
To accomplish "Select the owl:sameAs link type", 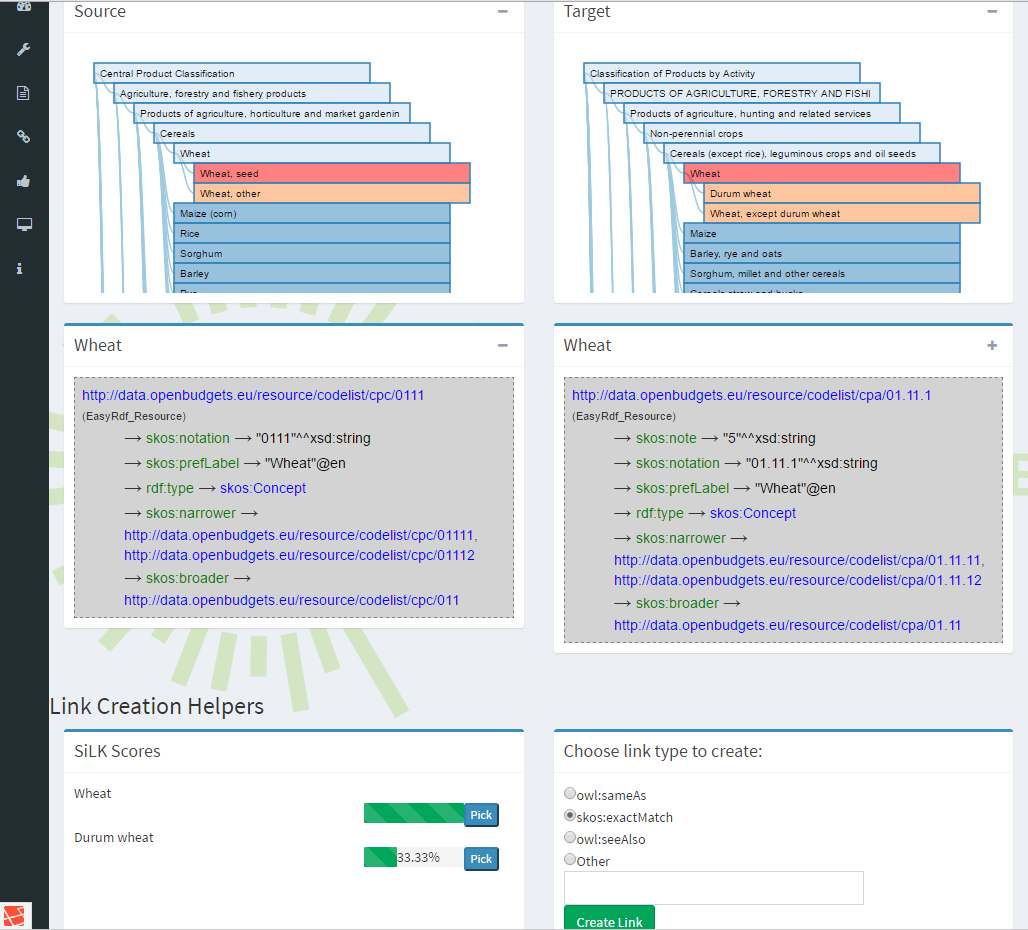I will click(x=570, y=793).
